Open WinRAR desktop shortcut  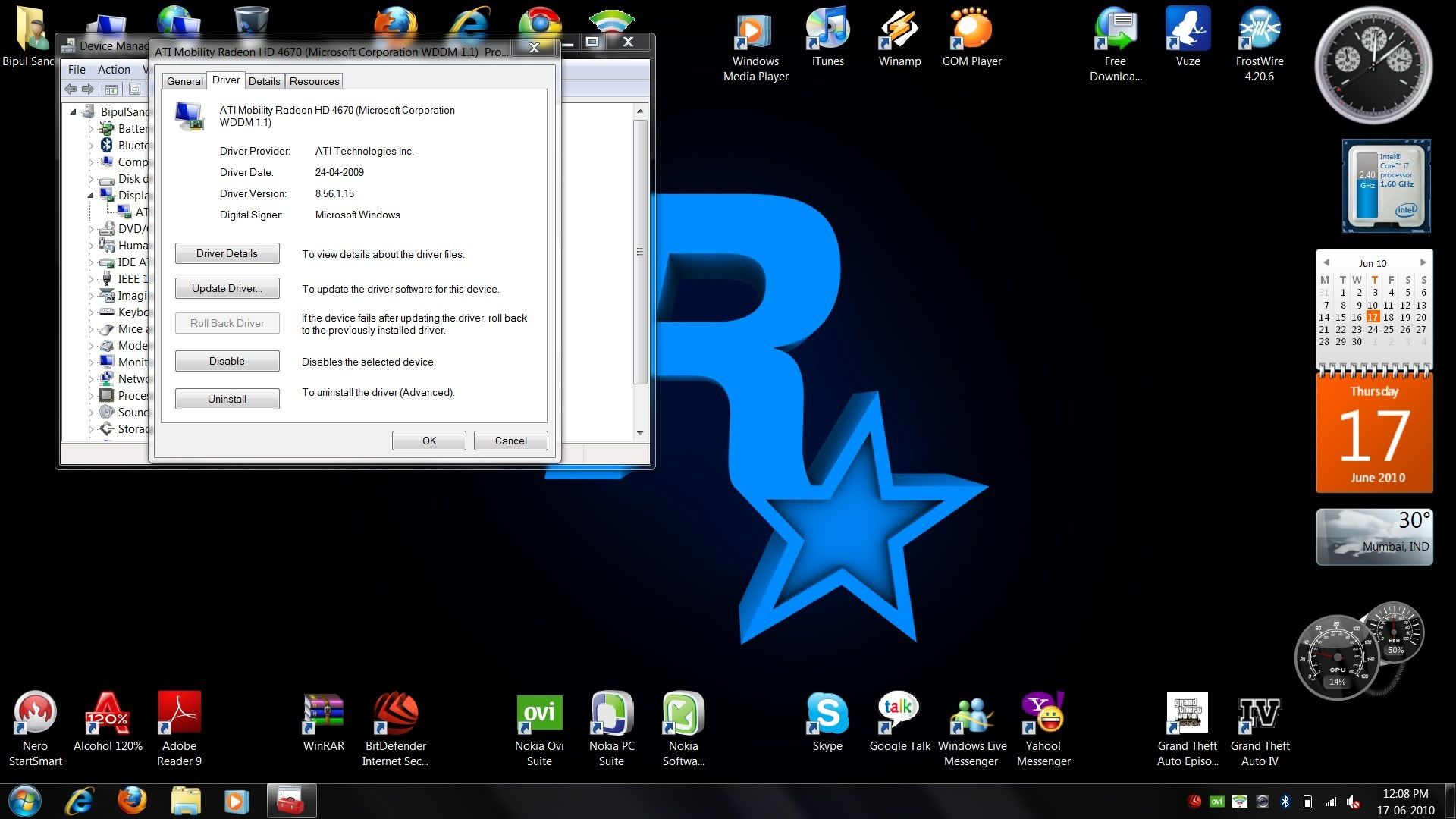point(324,722)
